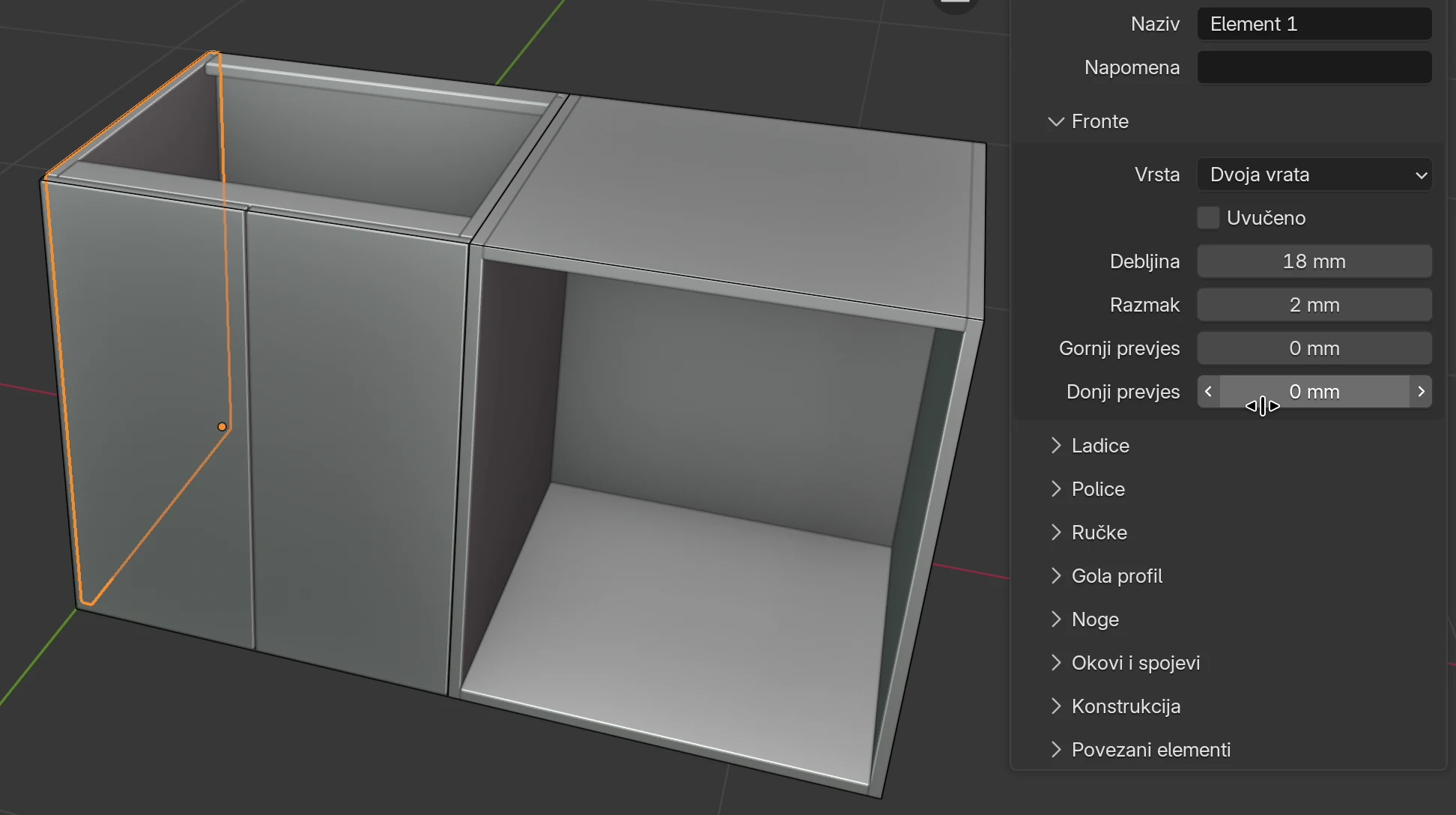This screenshot has width=1456, height=815.
Task: Click the Gornji prevjes 0 mm field
Action: [x=1314, y=348]
